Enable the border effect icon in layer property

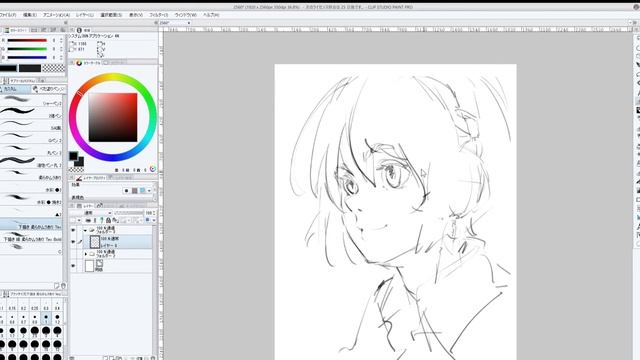pyautogui.click(x=127, y=191)
